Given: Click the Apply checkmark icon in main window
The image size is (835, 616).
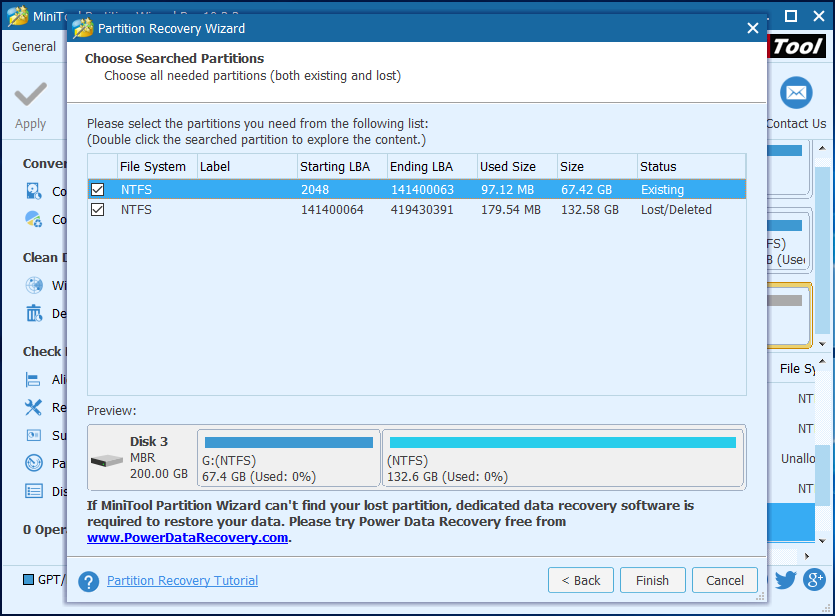Looking at the screenshot, I should [x=30, y=94].
